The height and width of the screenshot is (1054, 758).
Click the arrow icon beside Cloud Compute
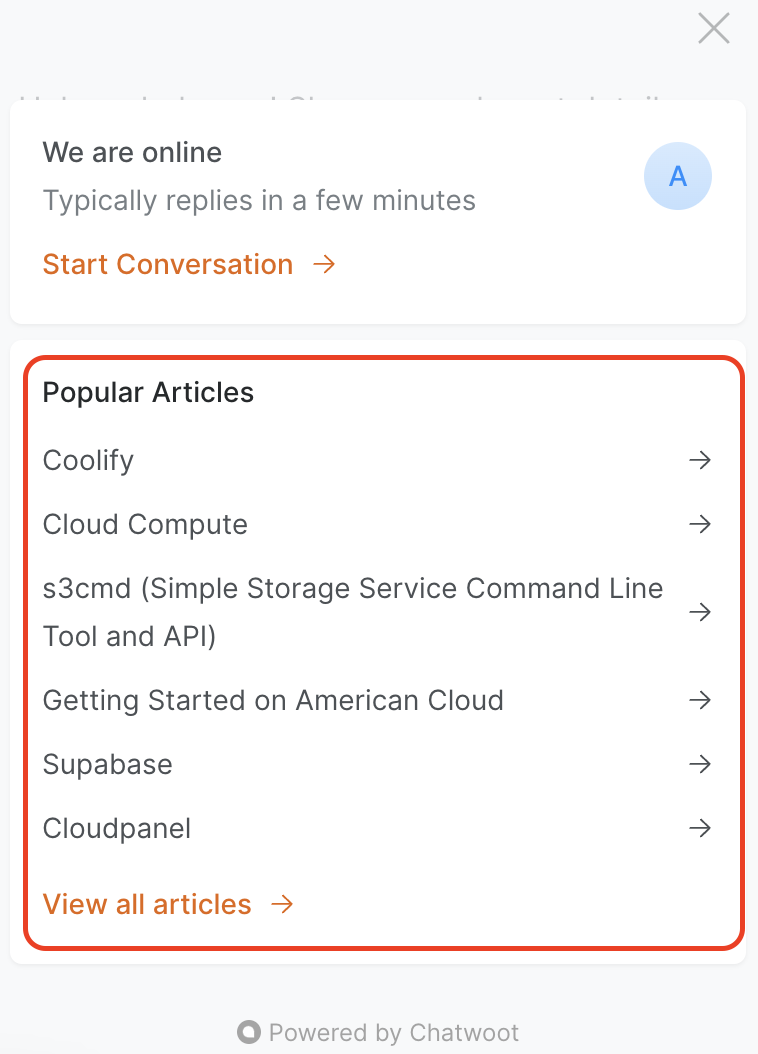point(700,524)
